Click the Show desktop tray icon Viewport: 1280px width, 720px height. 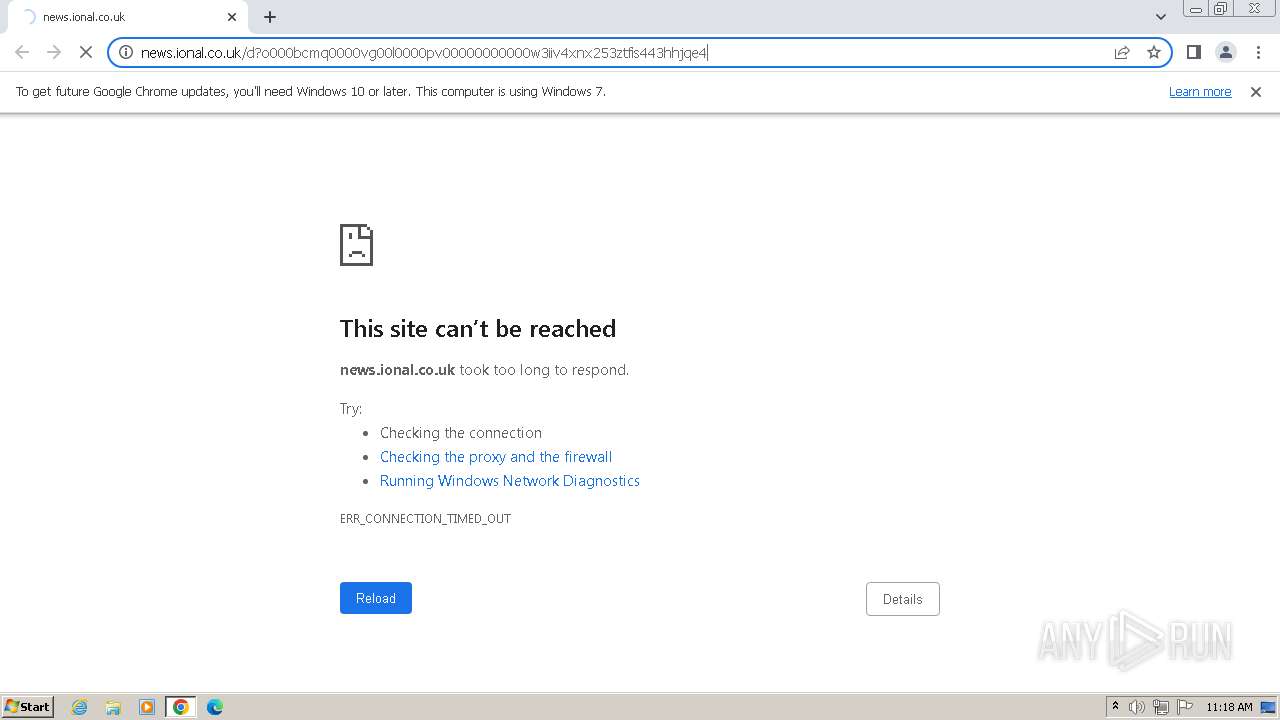(1268, 707)
